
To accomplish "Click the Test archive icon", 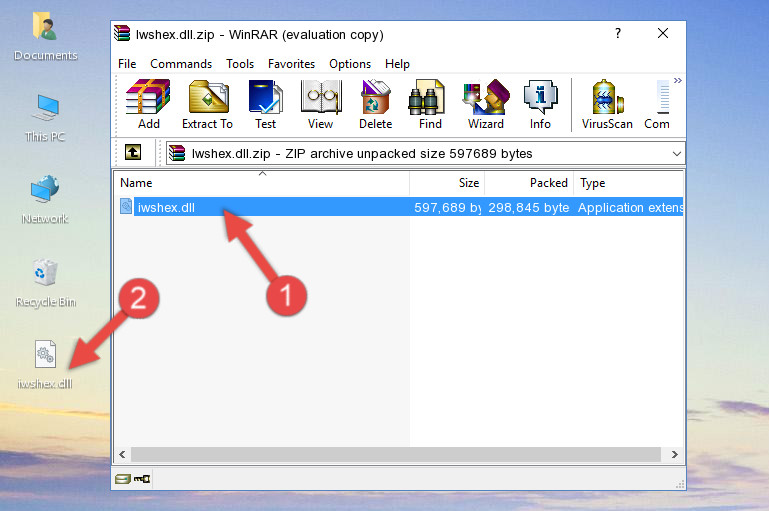I will coord(265,104).
